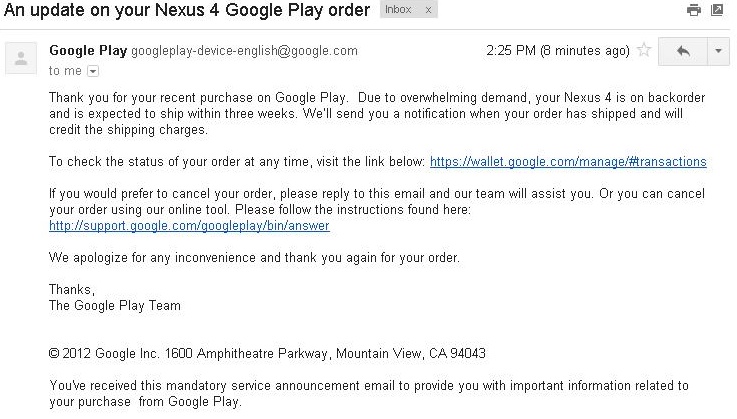Click the 'to me' recipient text
The width and height of the screenshot is (737, 419).
pos(65,71)
